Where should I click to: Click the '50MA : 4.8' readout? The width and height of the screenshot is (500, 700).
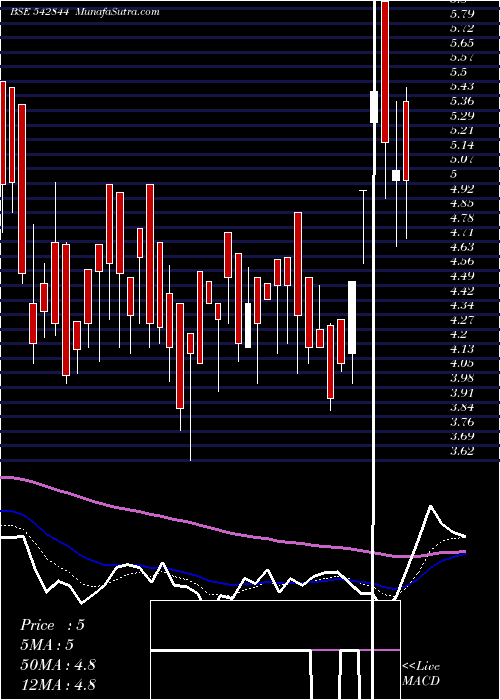coord(58,665)
